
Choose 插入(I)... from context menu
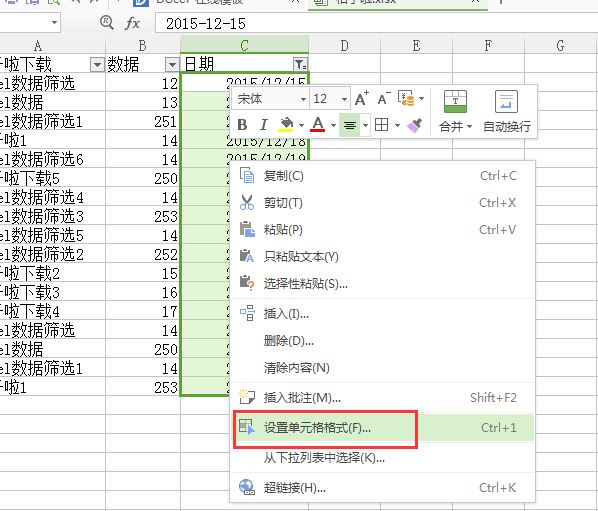[383, 313]
